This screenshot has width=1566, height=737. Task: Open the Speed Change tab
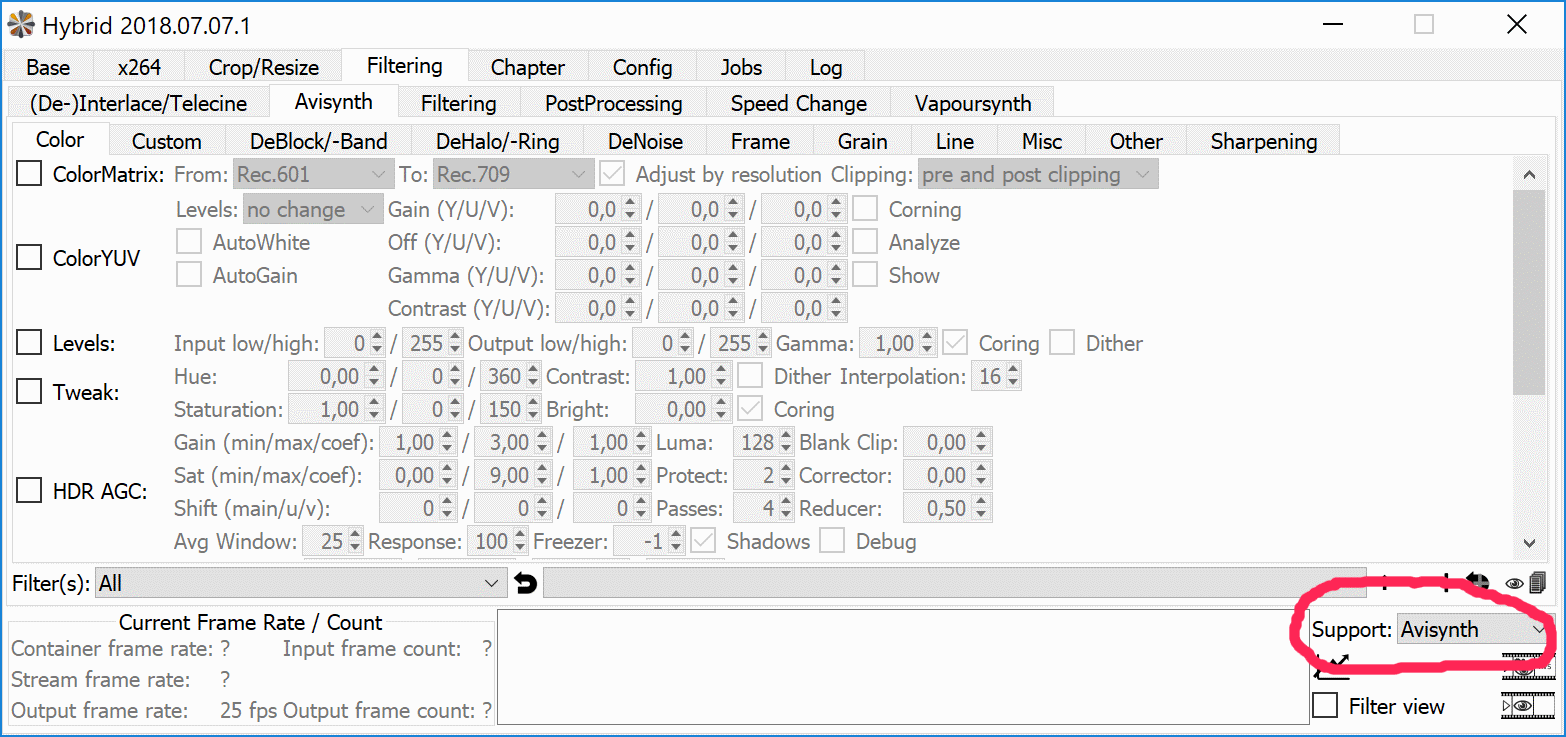click(x=799, y=103)
